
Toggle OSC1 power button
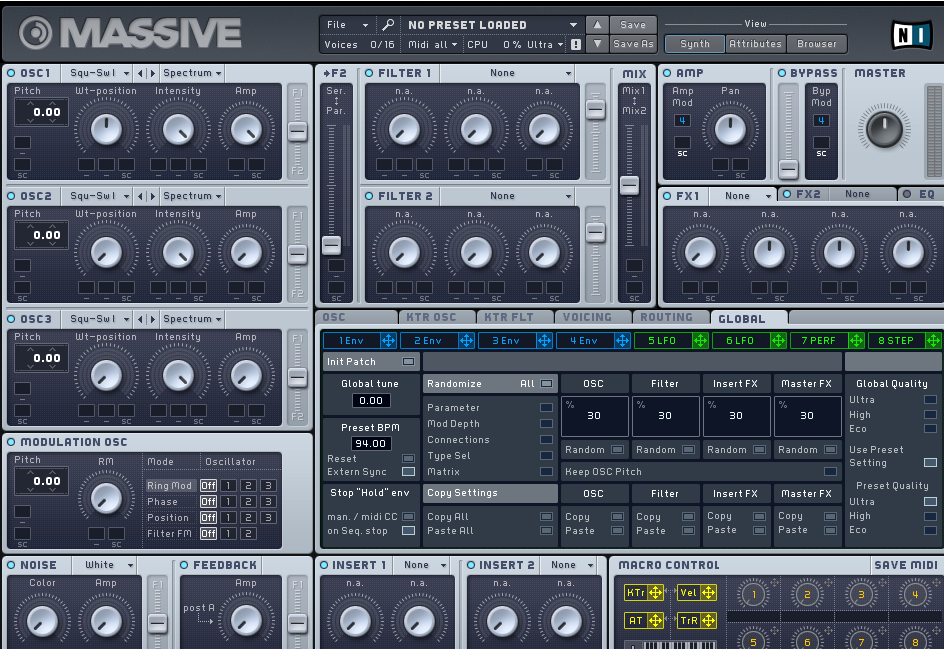(x=11, y=73)
